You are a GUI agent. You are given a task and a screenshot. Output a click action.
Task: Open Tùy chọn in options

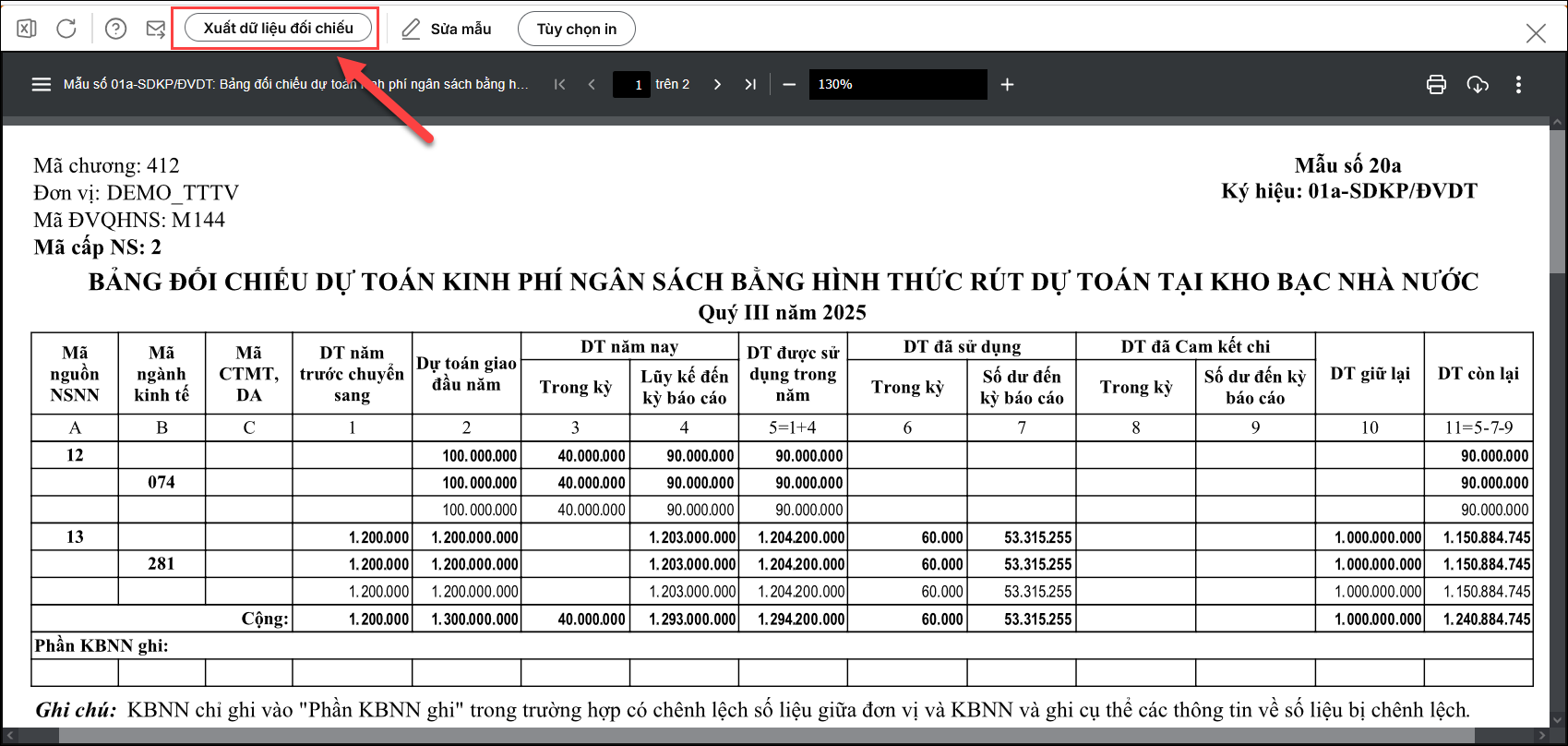pos(577,29)
